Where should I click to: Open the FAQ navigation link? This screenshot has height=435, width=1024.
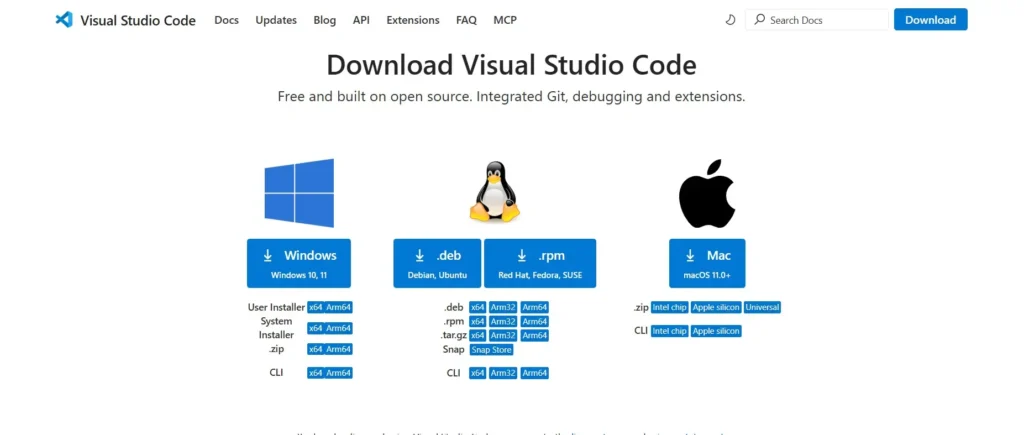pyautogui.click(x=466, y=20)
